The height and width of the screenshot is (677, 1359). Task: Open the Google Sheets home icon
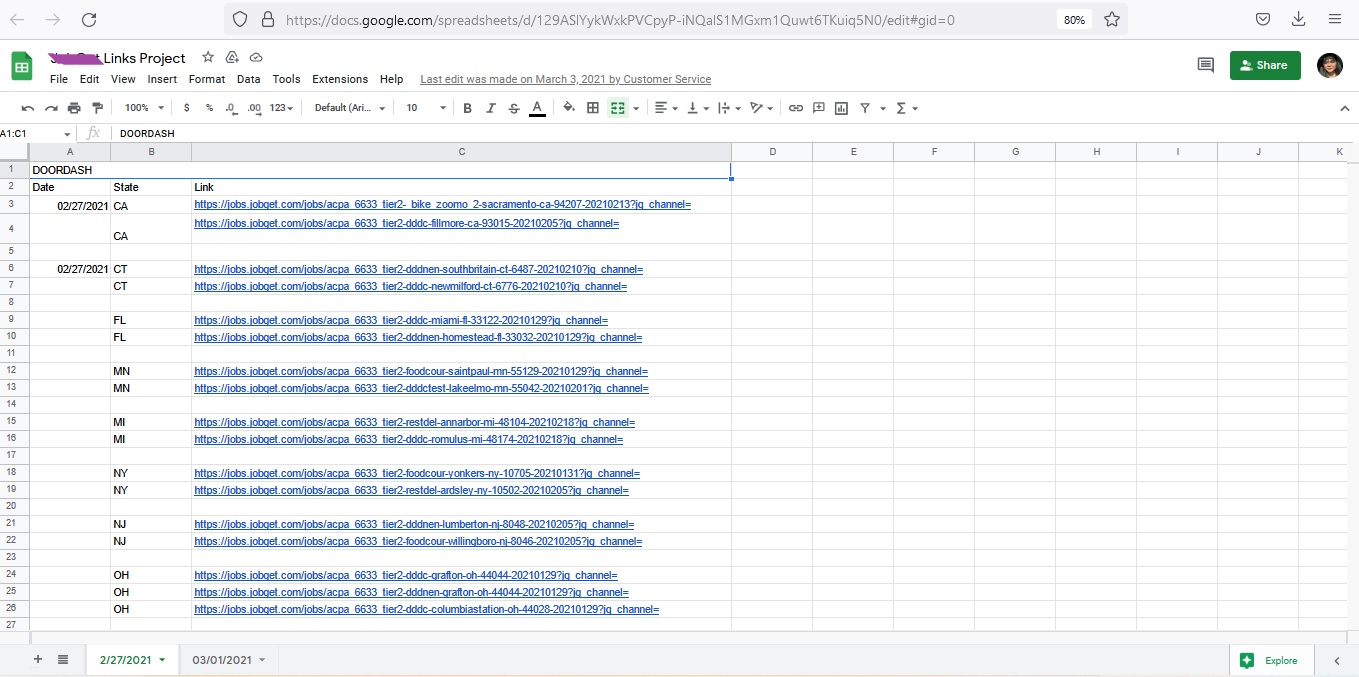(x=22, y=66)
